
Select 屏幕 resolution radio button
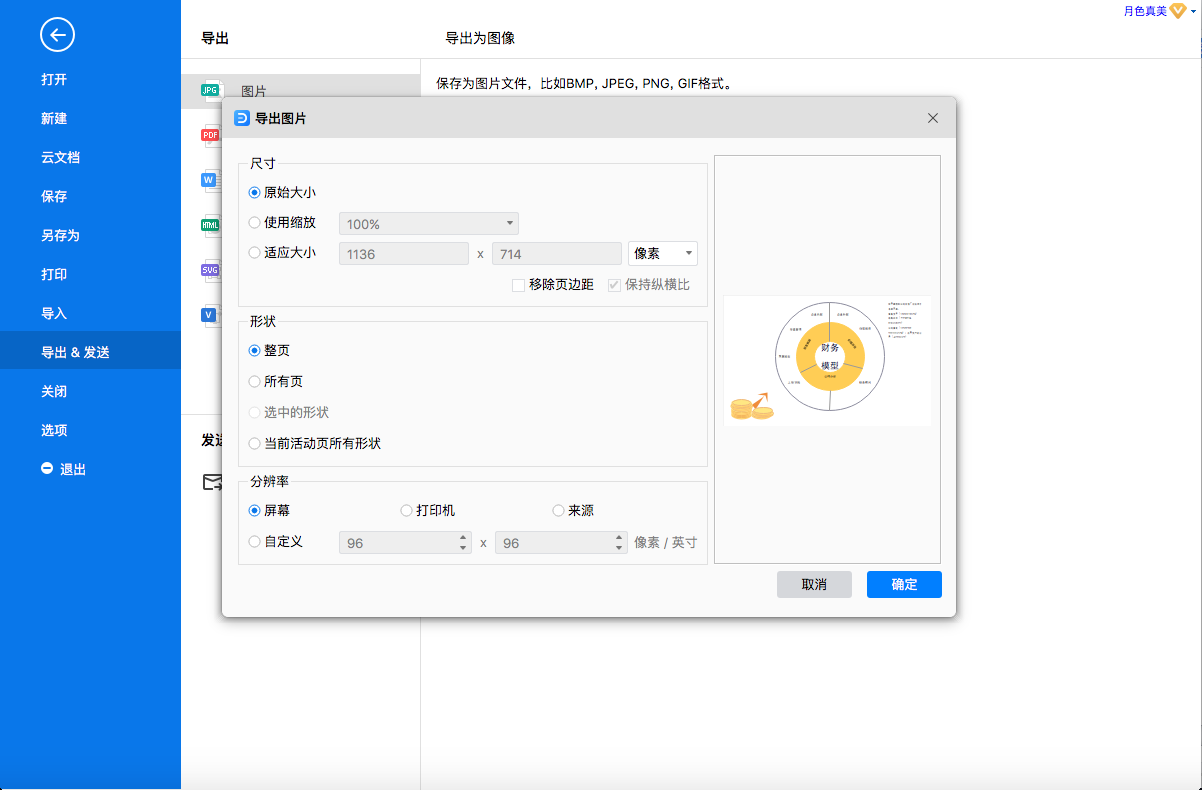[x=255, y=510]
